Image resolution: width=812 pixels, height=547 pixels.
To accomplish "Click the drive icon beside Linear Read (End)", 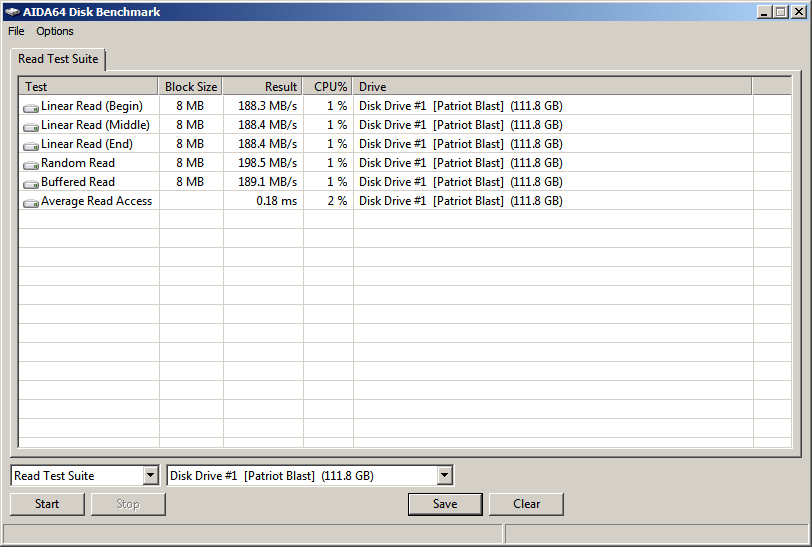I will (x=31, y=146).
